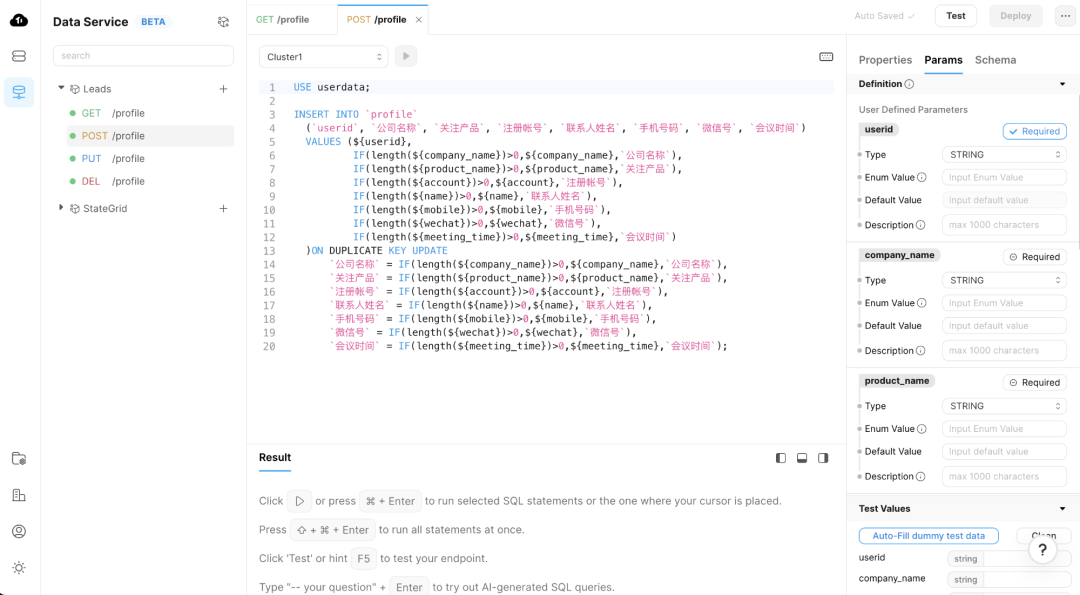Image resolution: width=1080 pixels, height=595 pixels.
Task: Toggle Required for product_name parameter
Action: click(x=1035, y=383)
